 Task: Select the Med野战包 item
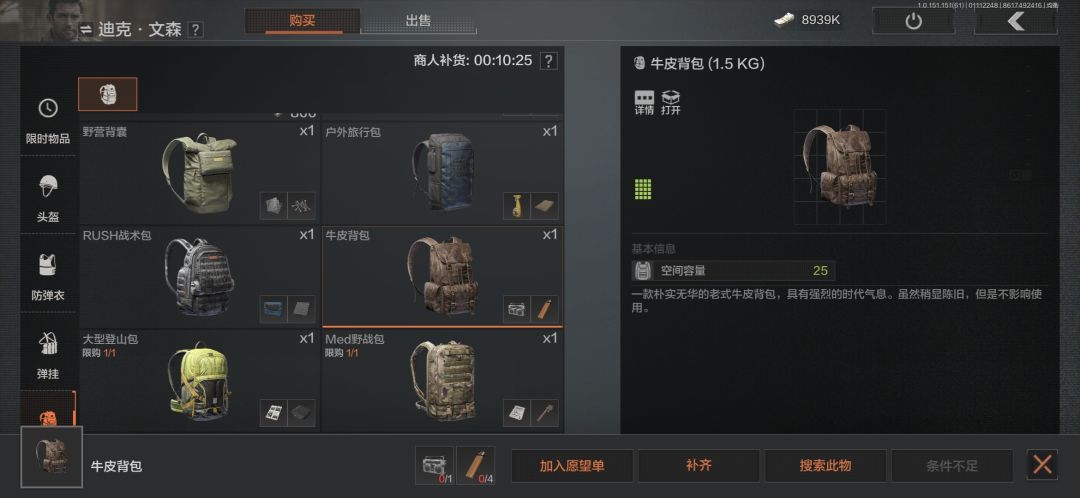(442, 380)
